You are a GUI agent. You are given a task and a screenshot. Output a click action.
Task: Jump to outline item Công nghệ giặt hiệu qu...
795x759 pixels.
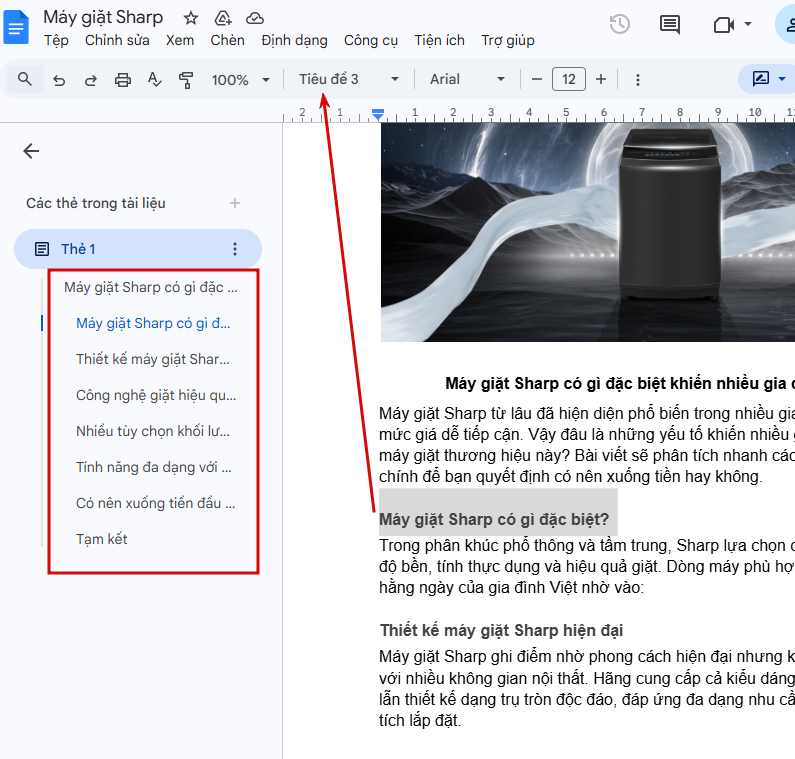[x=156, y=395]
